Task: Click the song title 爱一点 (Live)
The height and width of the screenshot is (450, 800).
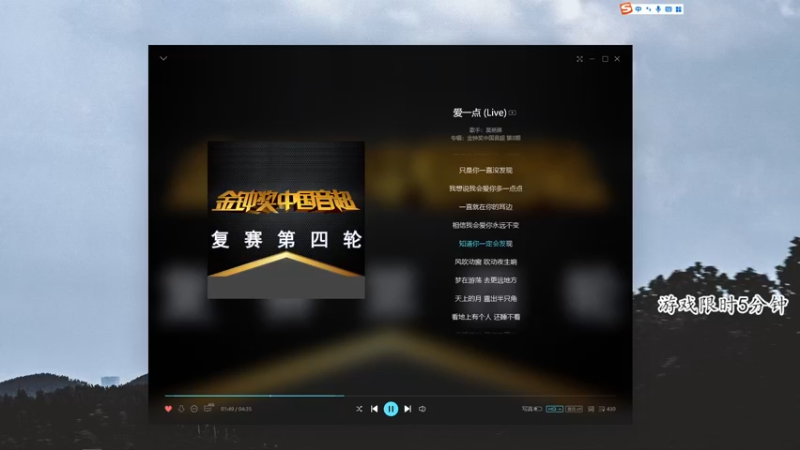Action: (x=480, y=113)
